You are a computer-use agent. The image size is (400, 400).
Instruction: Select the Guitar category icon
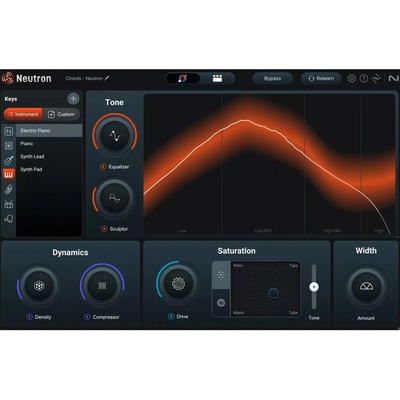point(9,160)
